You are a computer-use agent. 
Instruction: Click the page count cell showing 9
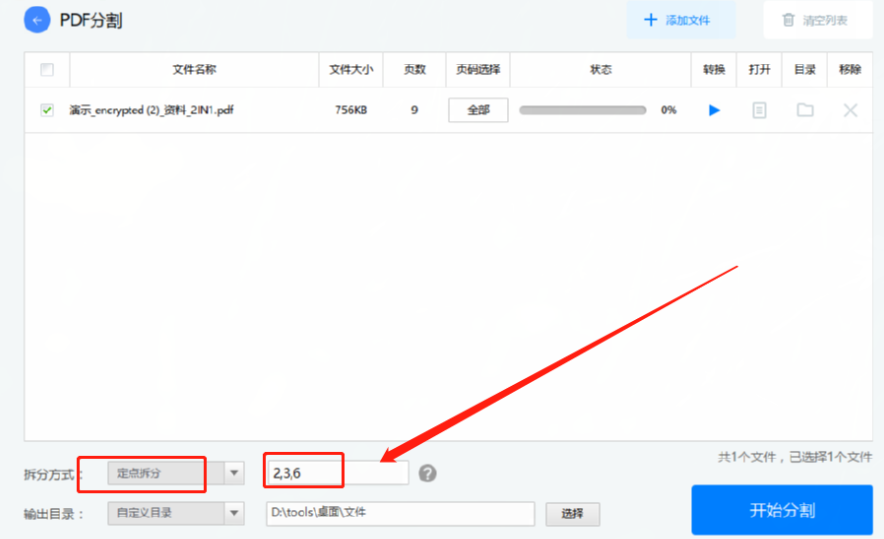point(414,110)
